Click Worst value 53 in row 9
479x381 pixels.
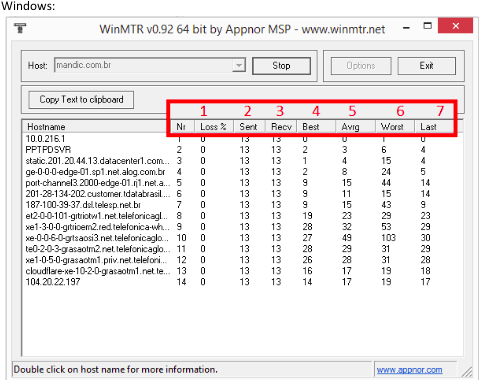pyautogui.click(x=386, y=227)
